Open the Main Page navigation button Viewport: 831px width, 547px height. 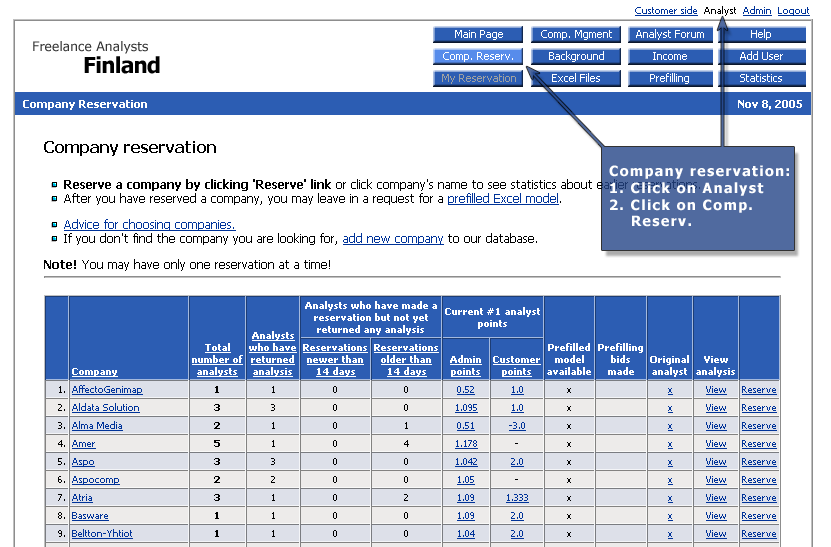[478, 34]
